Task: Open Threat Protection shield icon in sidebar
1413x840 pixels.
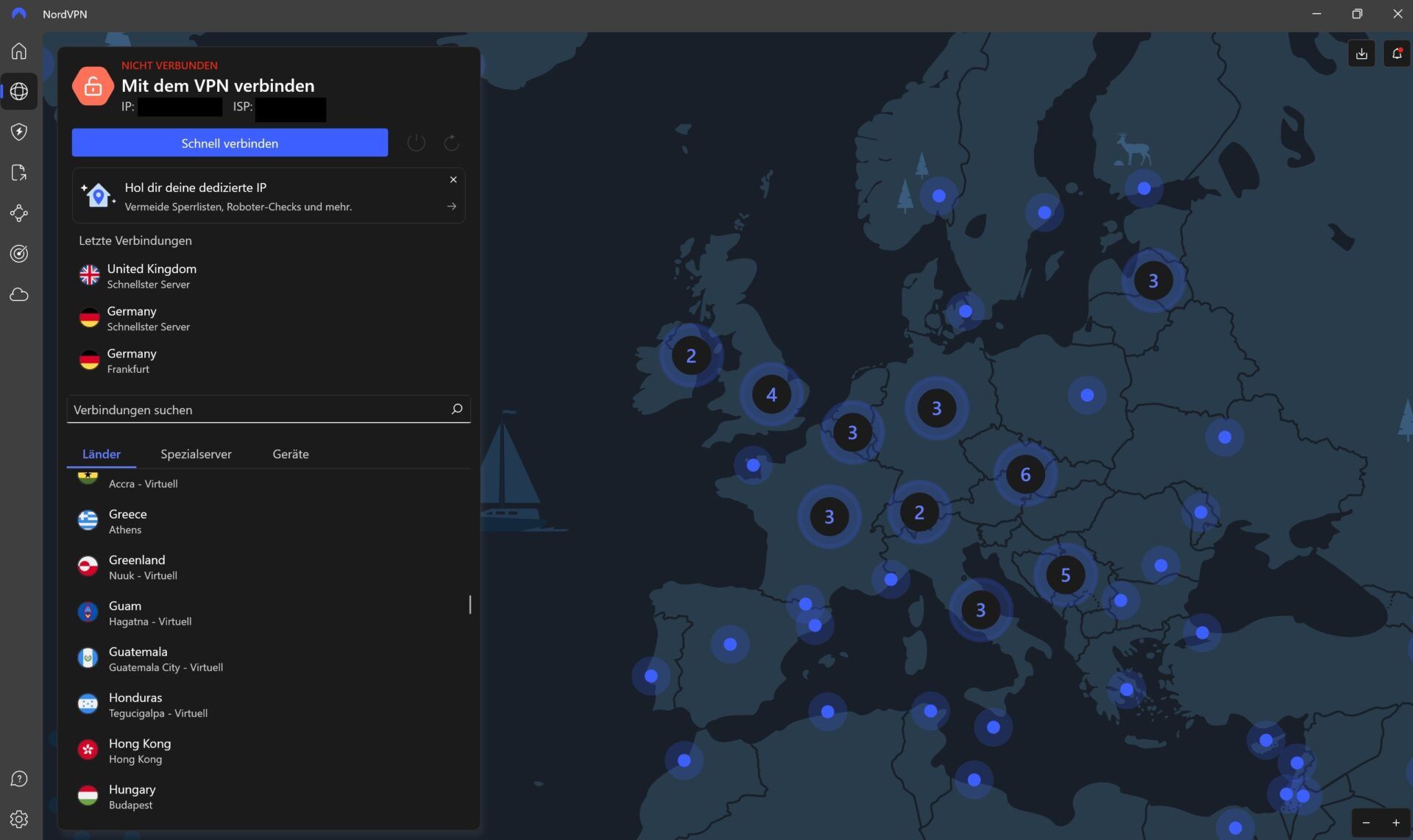Action: pos(19,132)
